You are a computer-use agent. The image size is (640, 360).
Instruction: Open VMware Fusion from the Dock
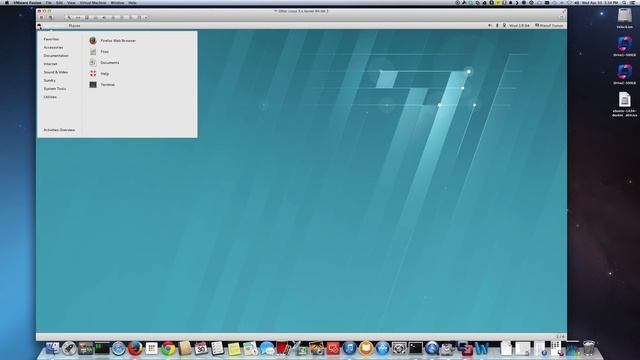click(x=465, y=348)
